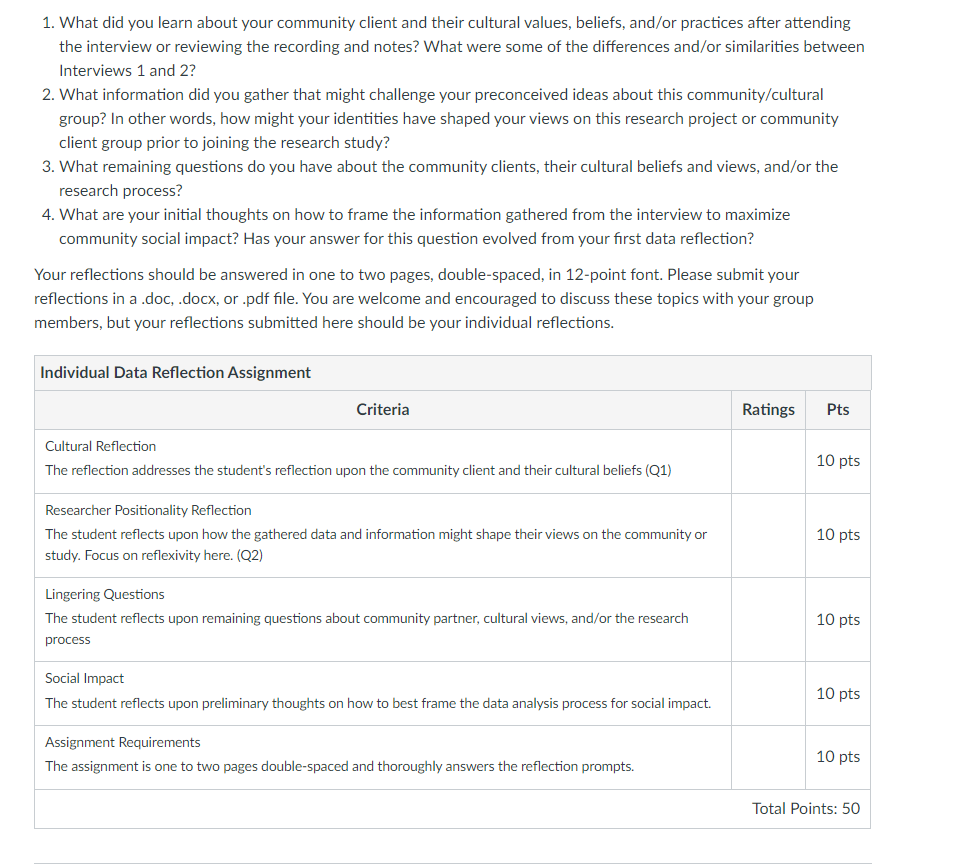979x866 pixels.
Task: Click the 10 pts cell for Researcher Positionality
Action: click(x=838, y=535)
